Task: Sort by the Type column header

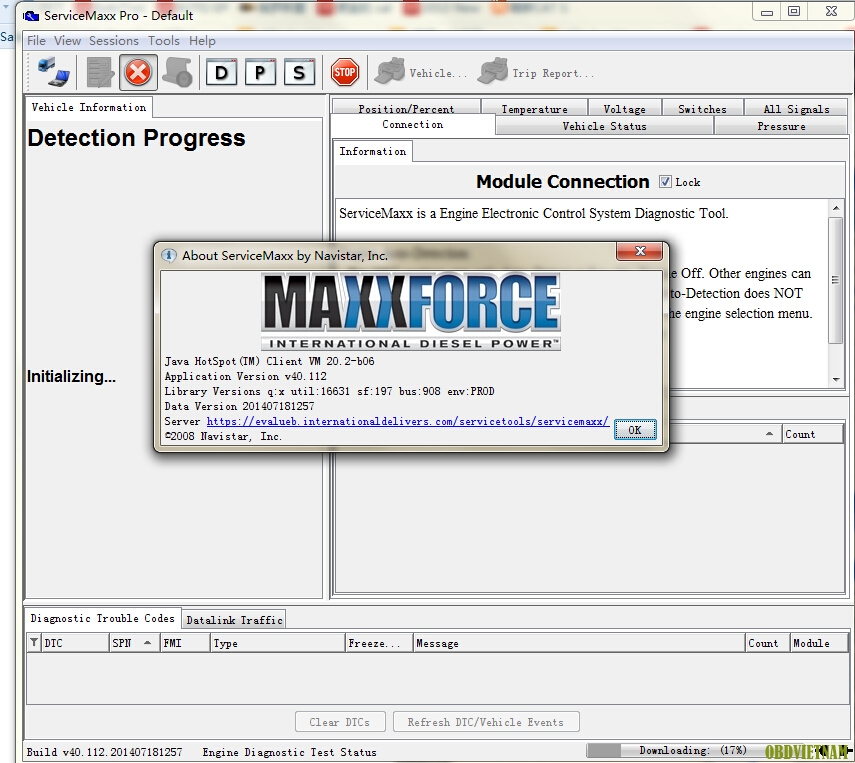Action: [278, 643]
